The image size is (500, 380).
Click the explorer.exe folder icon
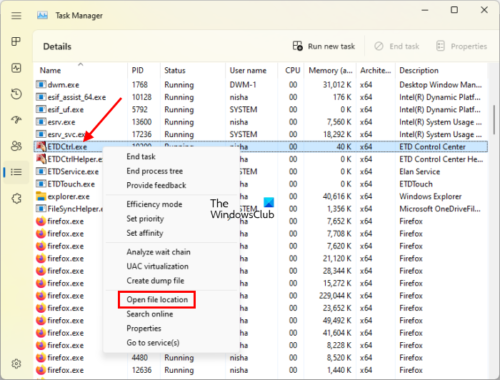click(x=41, y=196)
